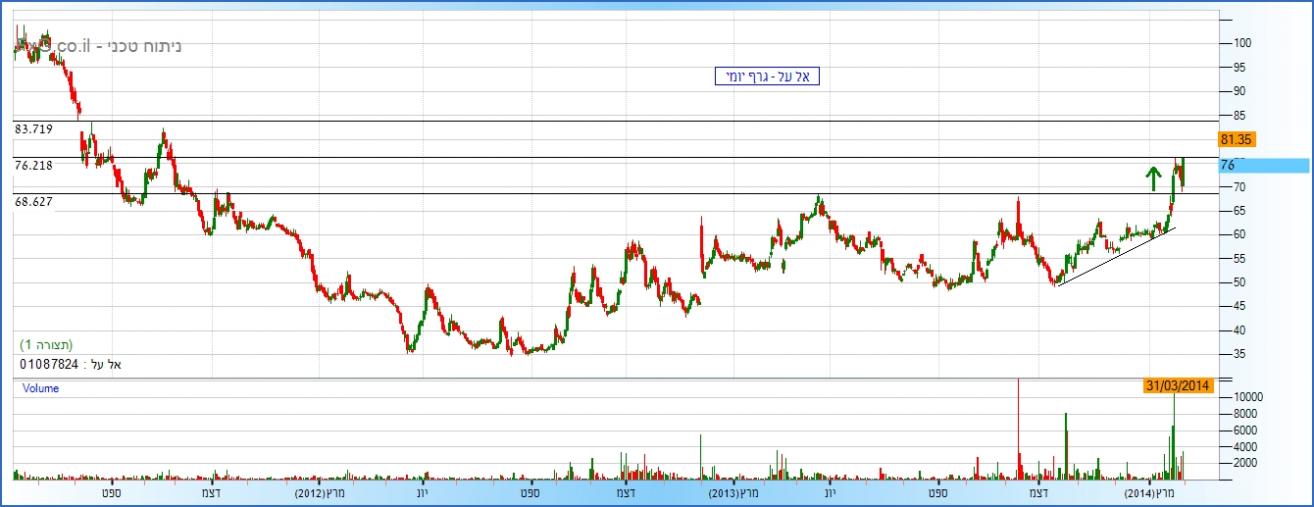Screen dimensions: 1314x507
Task: Click the blue highlighted 76 price marker
Action: (x=1263, y=166)
